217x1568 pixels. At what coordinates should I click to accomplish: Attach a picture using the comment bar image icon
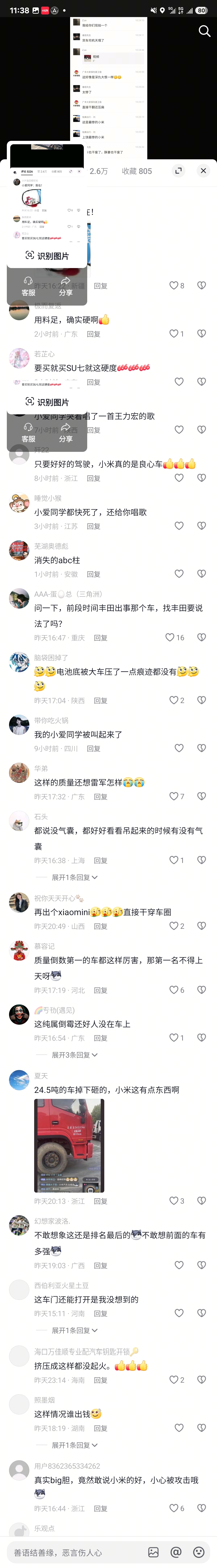click(x=154, y=1552)
